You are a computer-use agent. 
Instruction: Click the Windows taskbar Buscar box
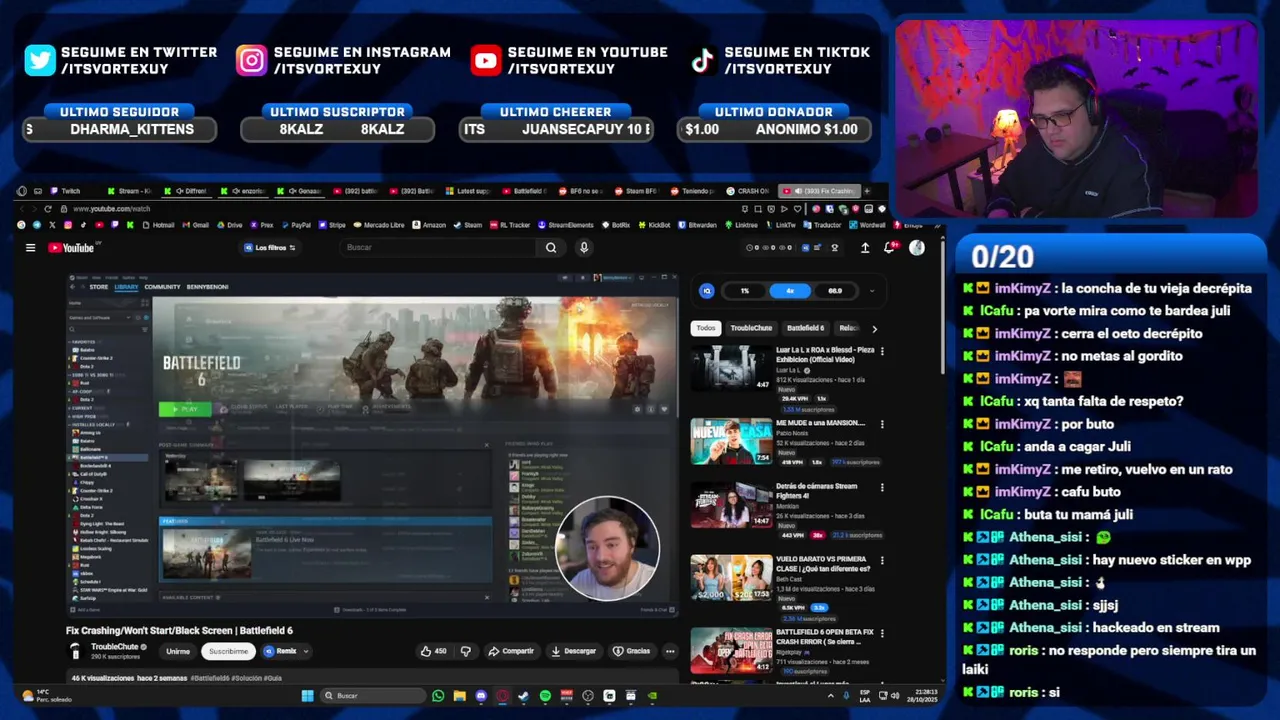click(372, 696)
